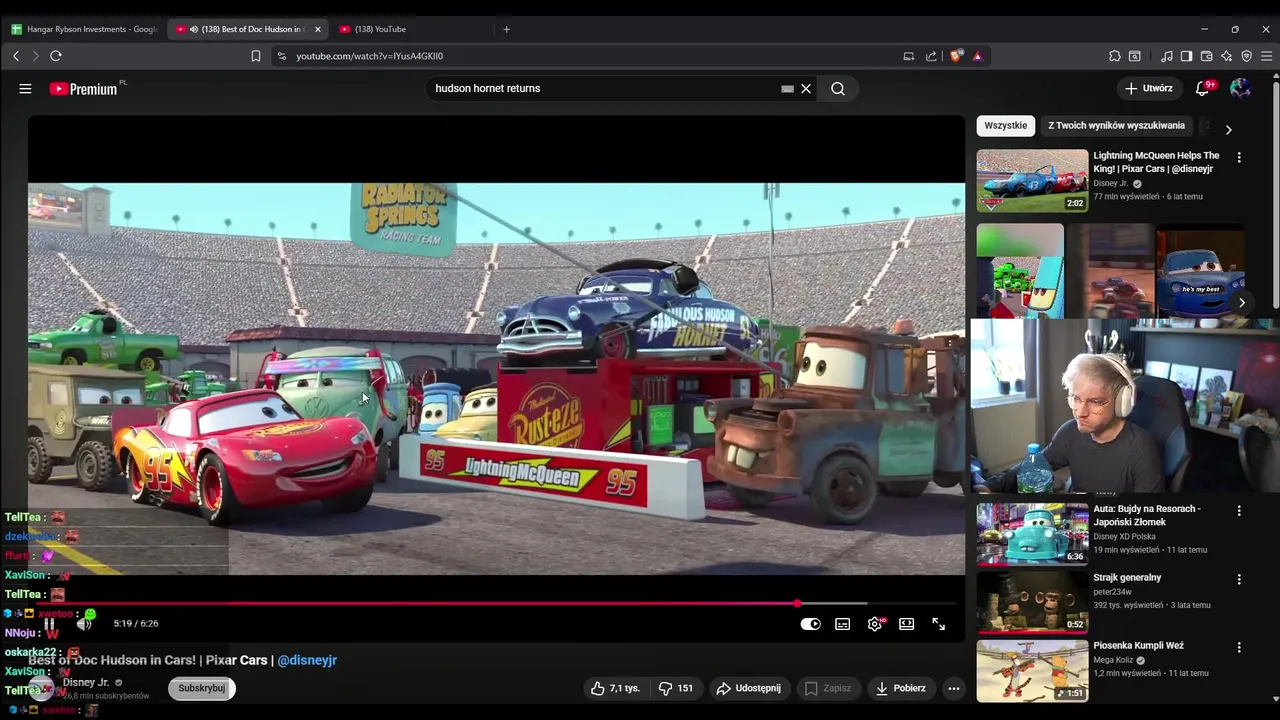
Task: Open a new browser tab
Action: (x=506, y=29)
